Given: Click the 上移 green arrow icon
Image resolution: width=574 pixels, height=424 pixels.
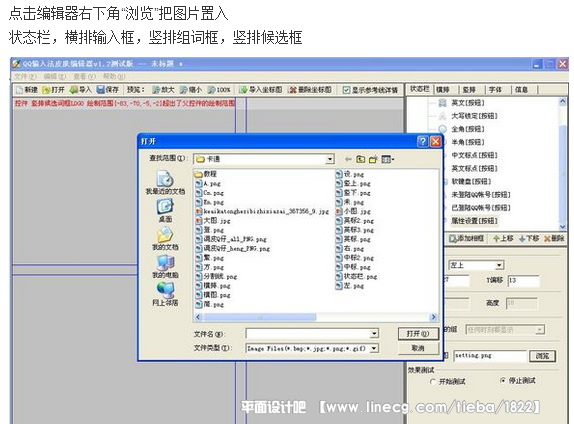Looking at the screenshot, I should tap(496, 239).
